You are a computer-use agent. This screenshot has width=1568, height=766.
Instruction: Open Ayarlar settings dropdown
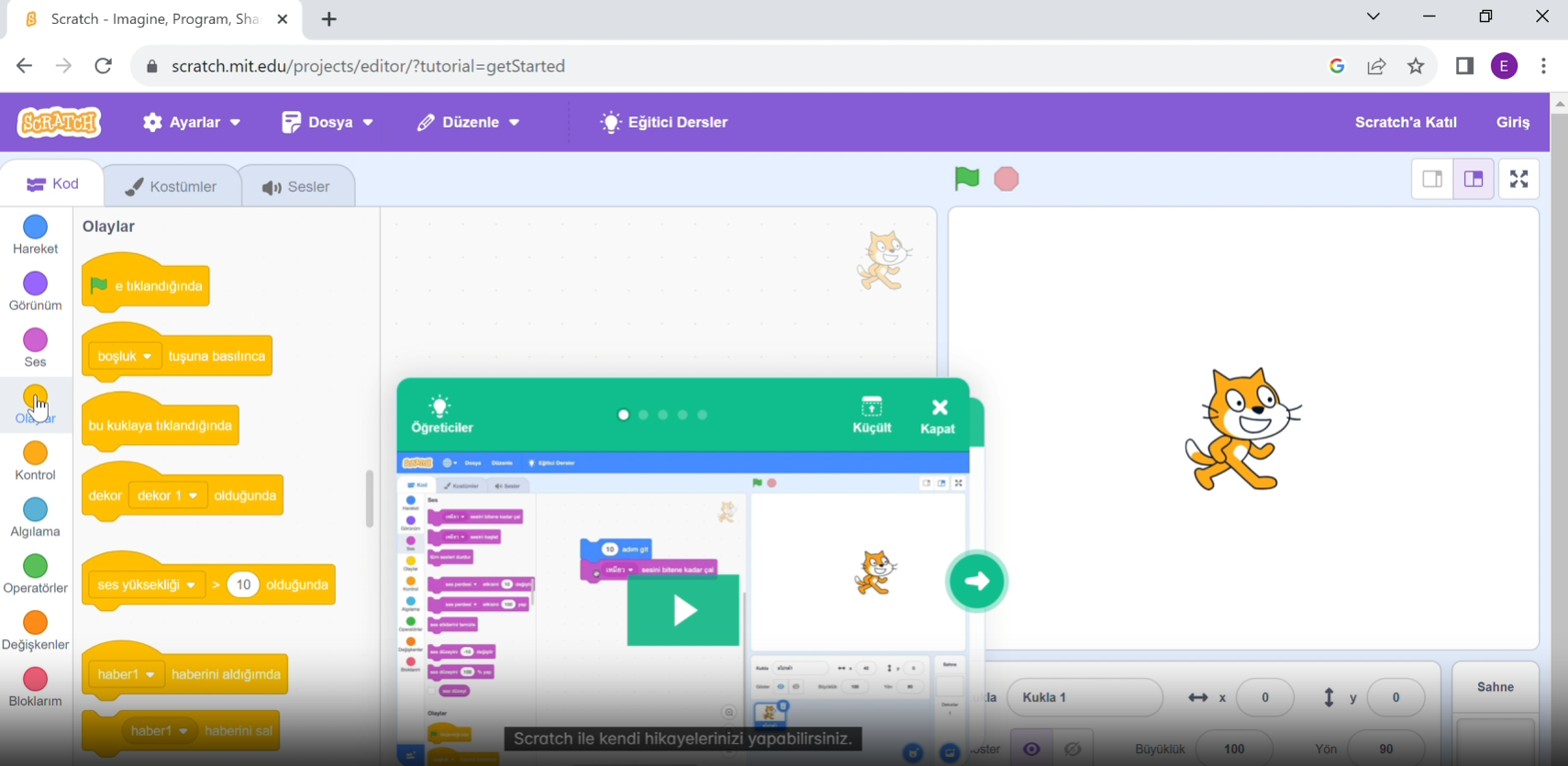[x=192, y=122]
